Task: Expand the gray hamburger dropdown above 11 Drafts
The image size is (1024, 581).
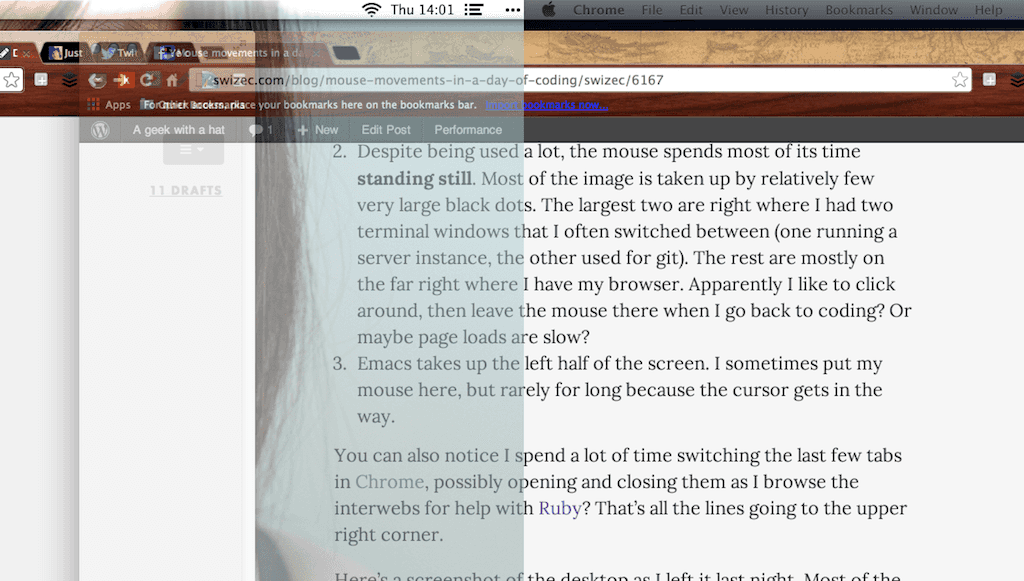Action: [x=193, y=150]
